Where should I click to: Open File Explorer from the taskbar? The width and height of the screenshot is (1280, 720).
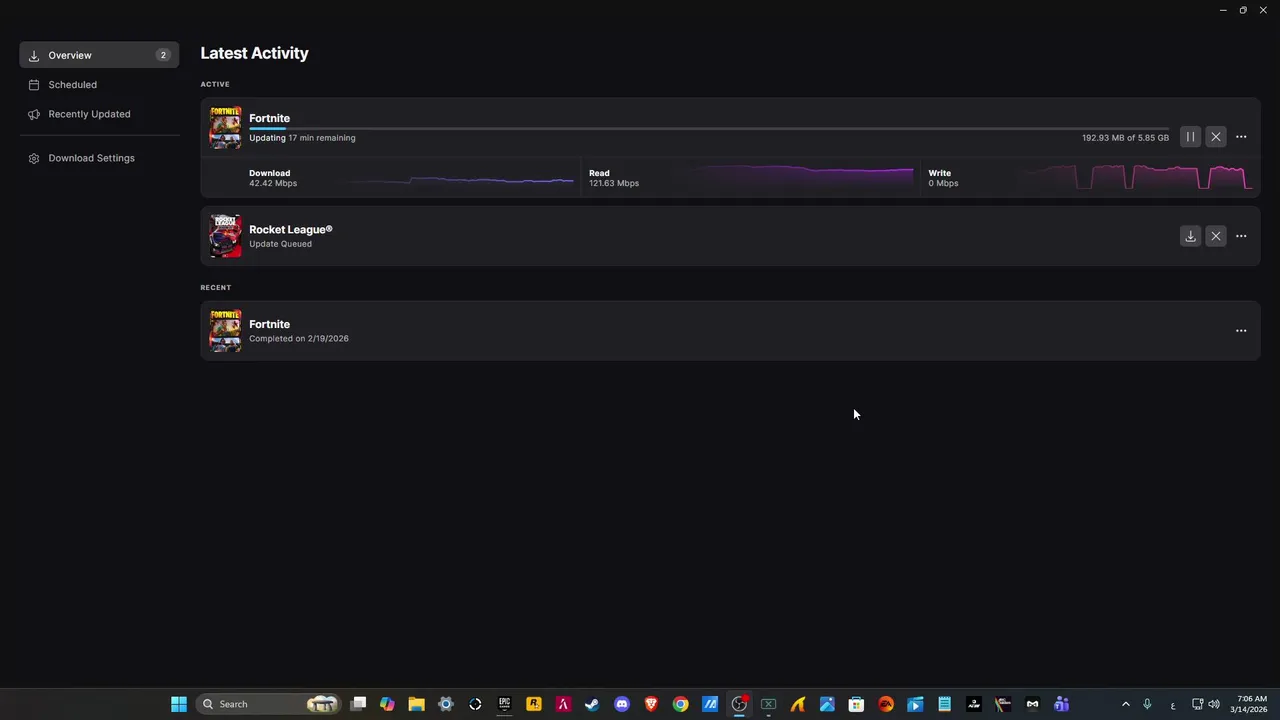point(416,704)
